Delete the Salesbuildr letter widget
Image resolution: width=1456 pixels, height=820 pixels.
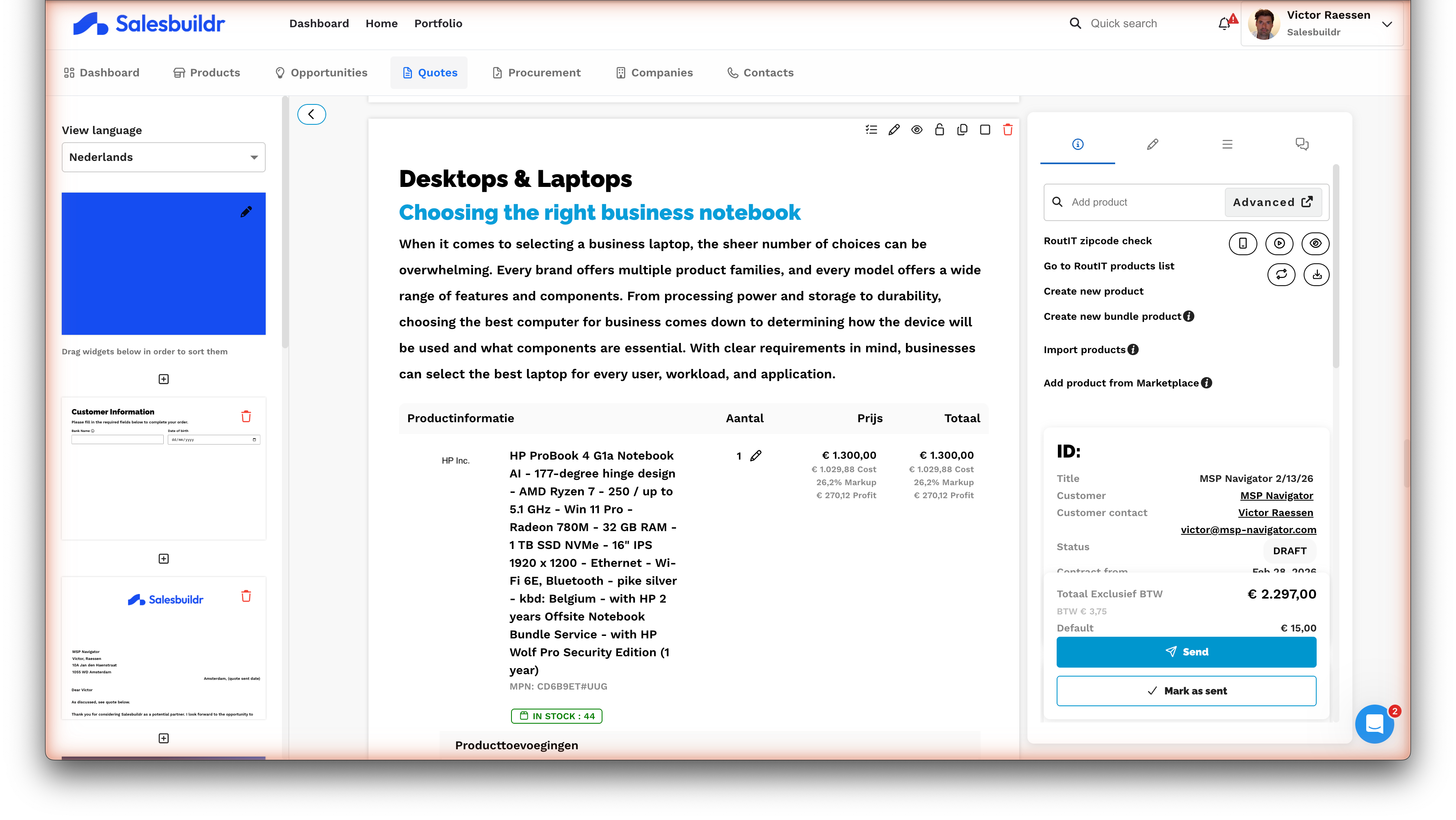[246, 596]
